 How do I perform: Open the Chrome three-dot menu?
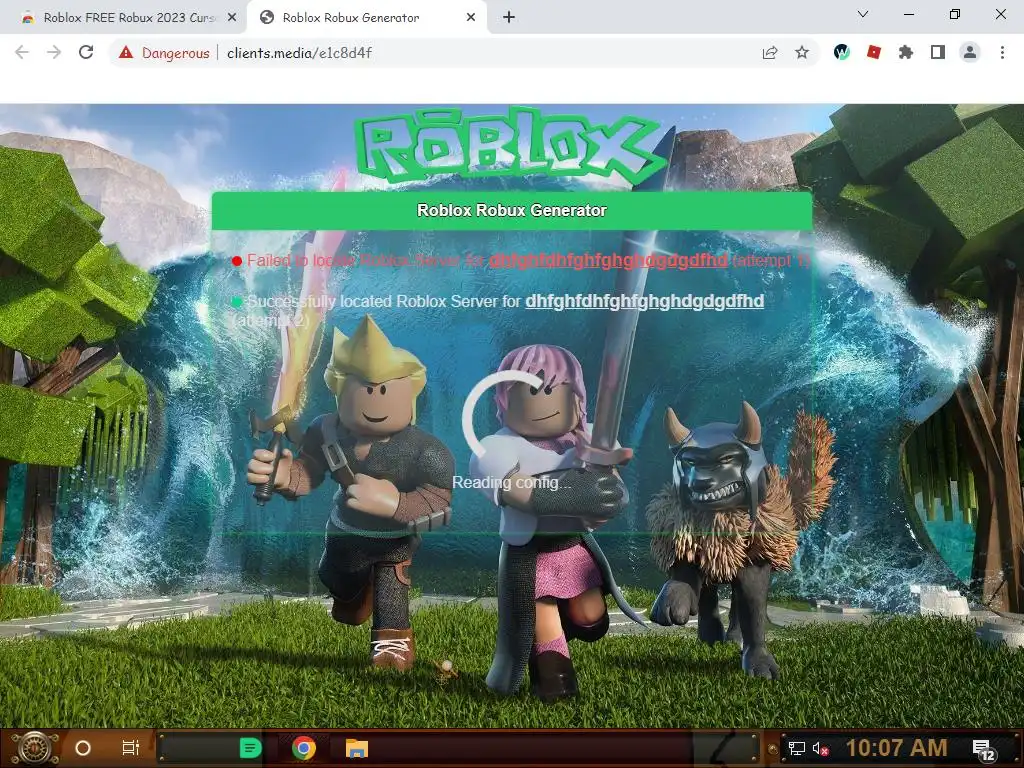click(1002, 52)
